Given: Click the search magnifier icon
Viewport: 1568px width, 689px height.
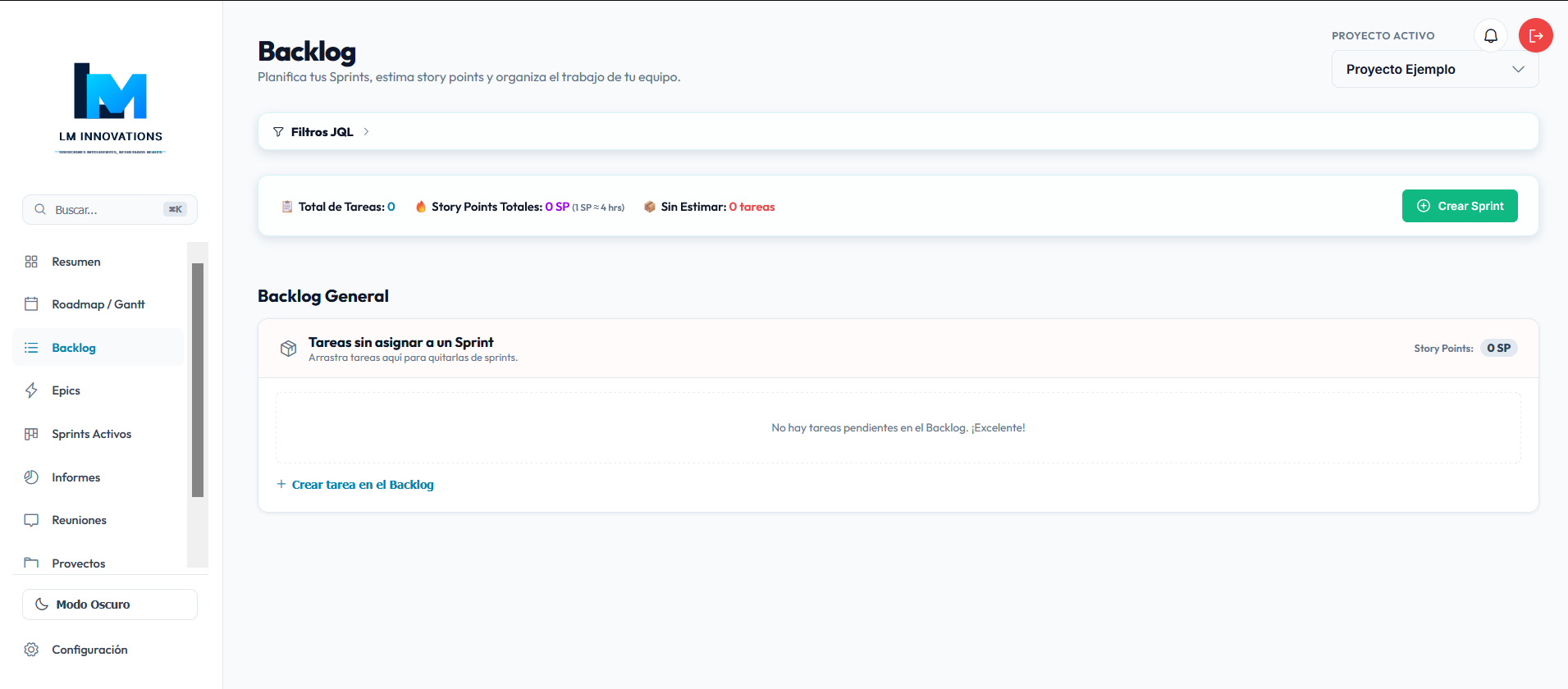Looking at the screenshot, I should [39, 210].
